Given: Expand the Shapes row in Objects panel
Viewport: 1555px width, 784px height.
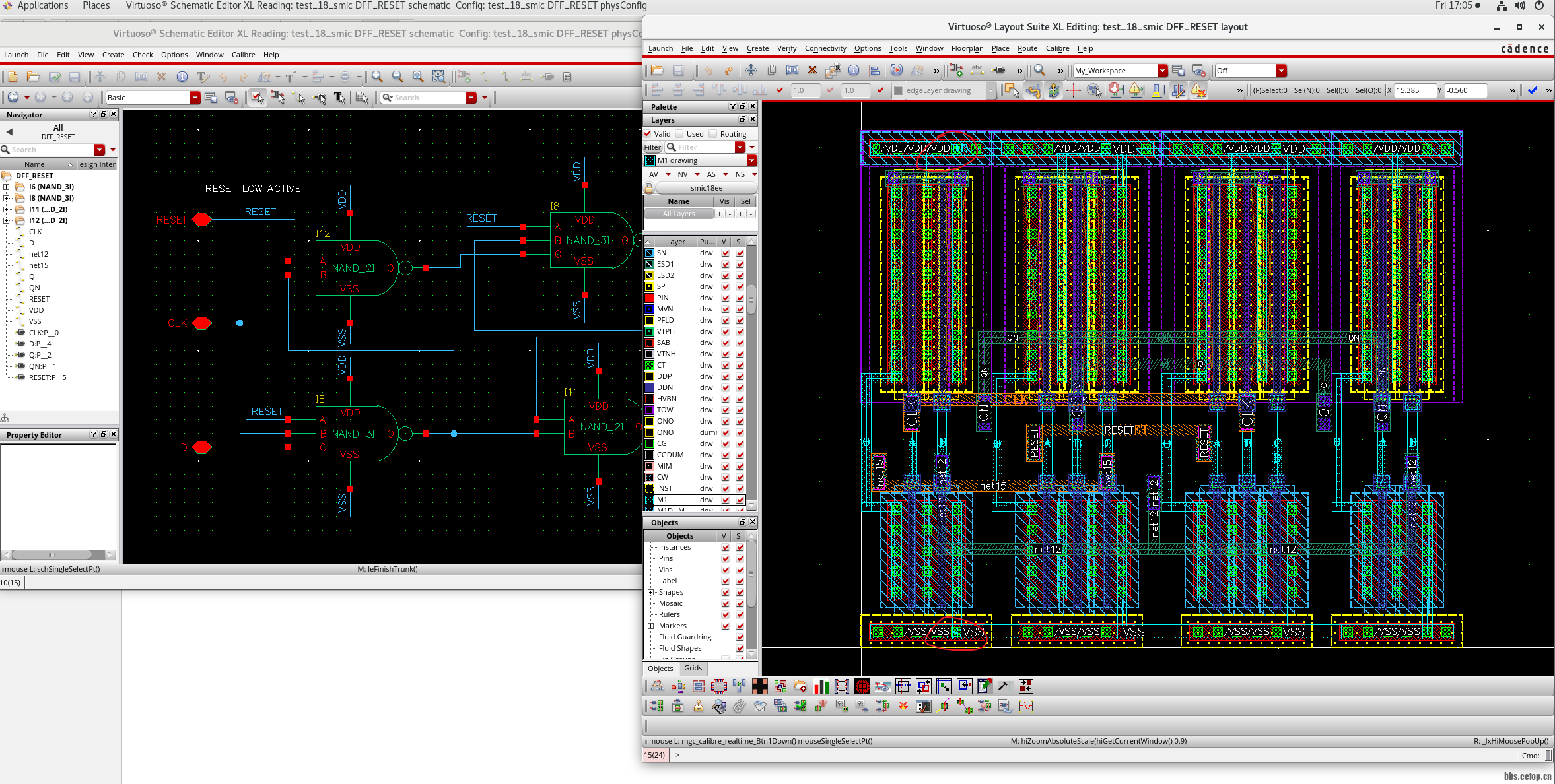Looking at the screenshot, I should 651,593.
